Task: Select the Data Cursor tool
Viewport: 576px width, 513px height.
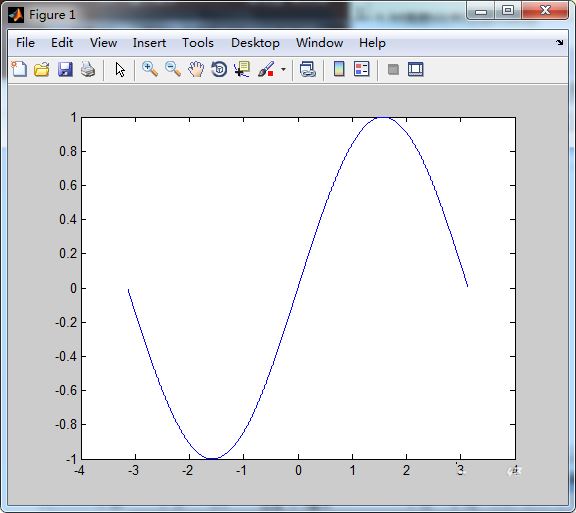Action: click(x=242, y=69)
